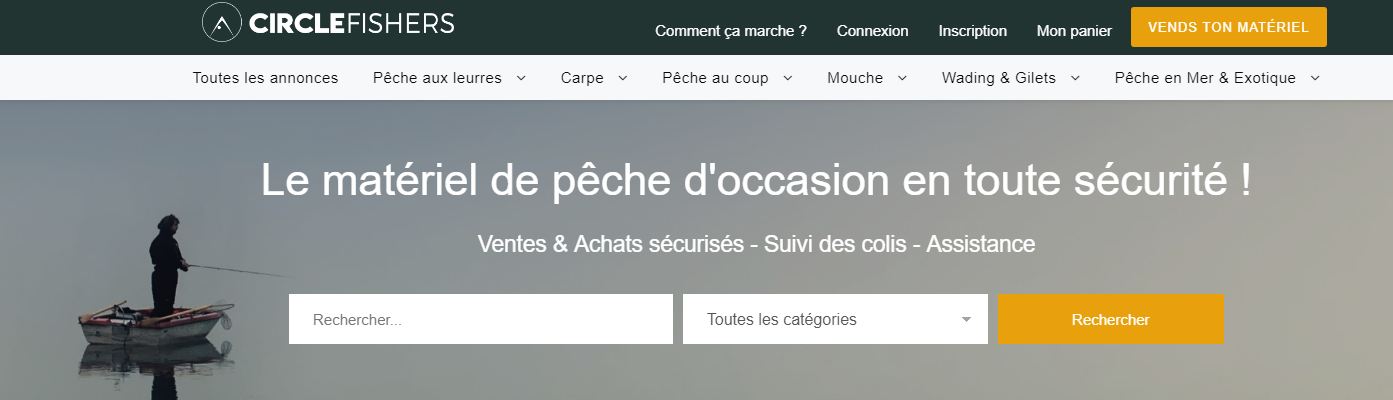The height and width of the screenshot is (400, 1393).
Task: Click the VENDS TON MATÉRIEL button
Action: pyautogui.click(x=1229, y=27)
